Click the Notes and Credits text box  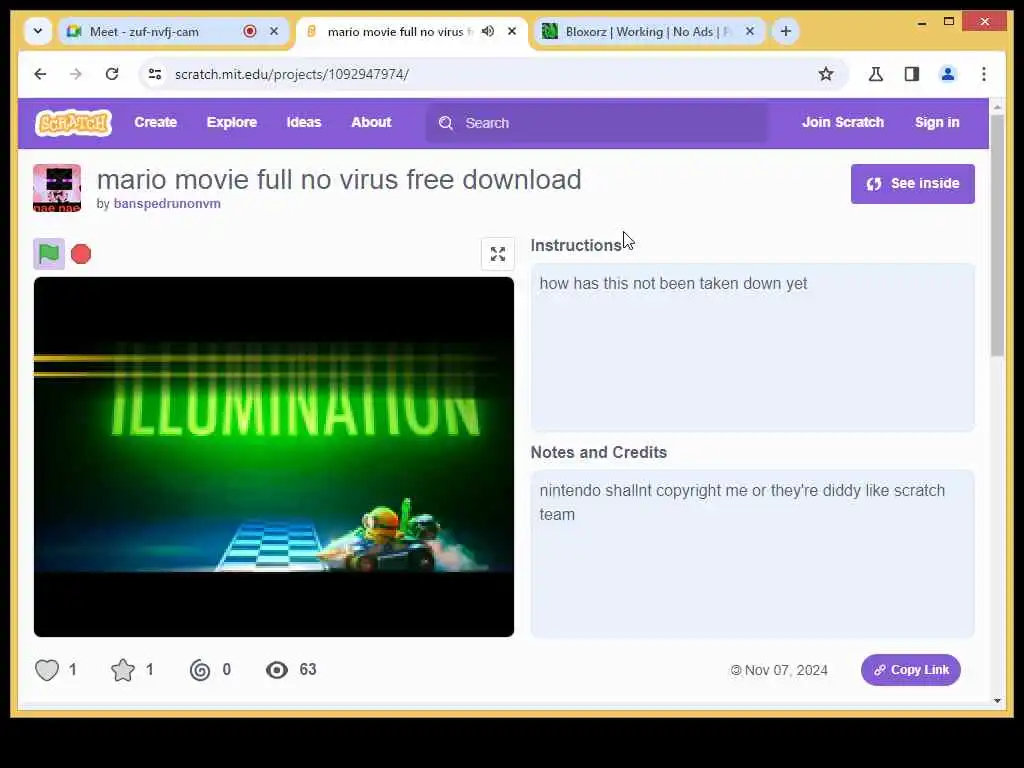coord(752,553)
